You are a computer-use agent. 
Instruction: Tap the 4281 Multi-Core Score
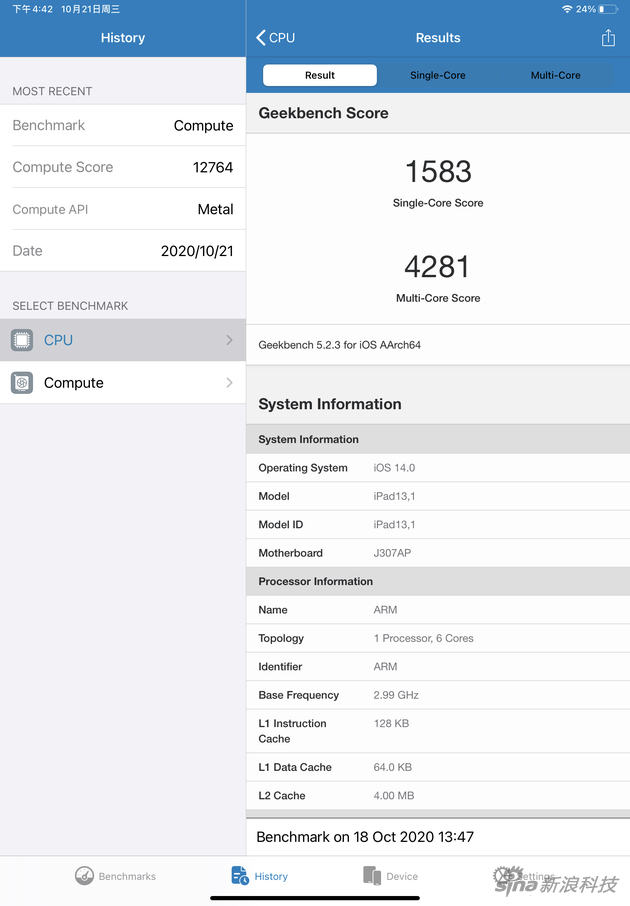coord(438,267)
